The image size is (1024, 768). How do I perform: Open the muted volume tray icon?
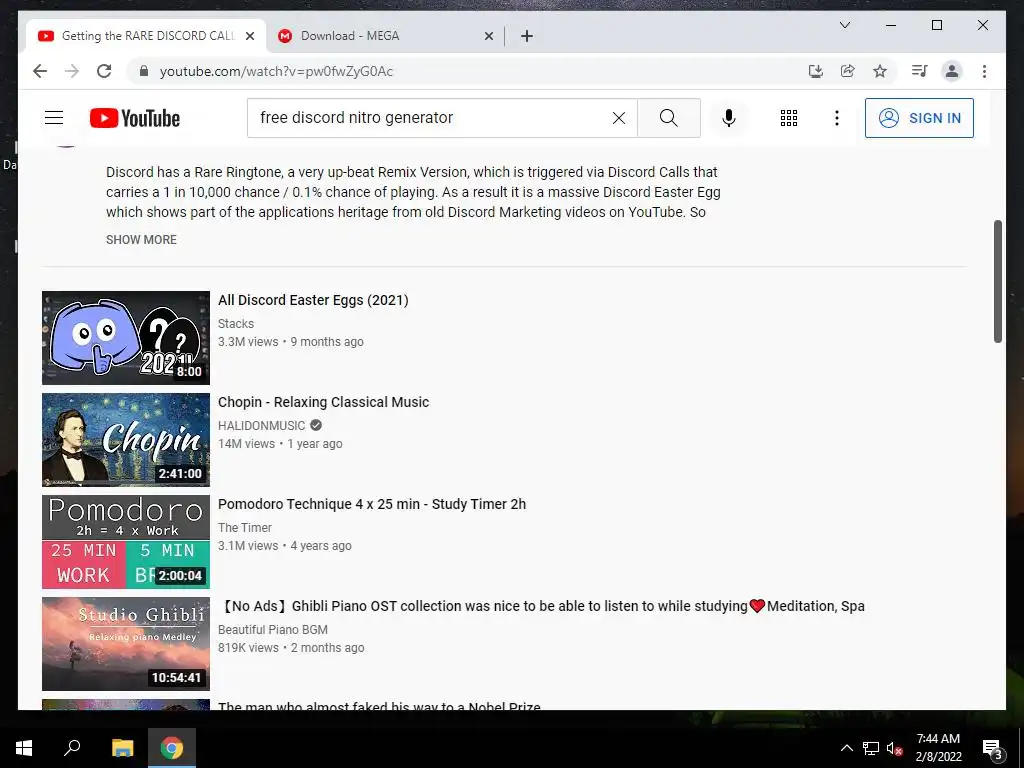[894, 748]
